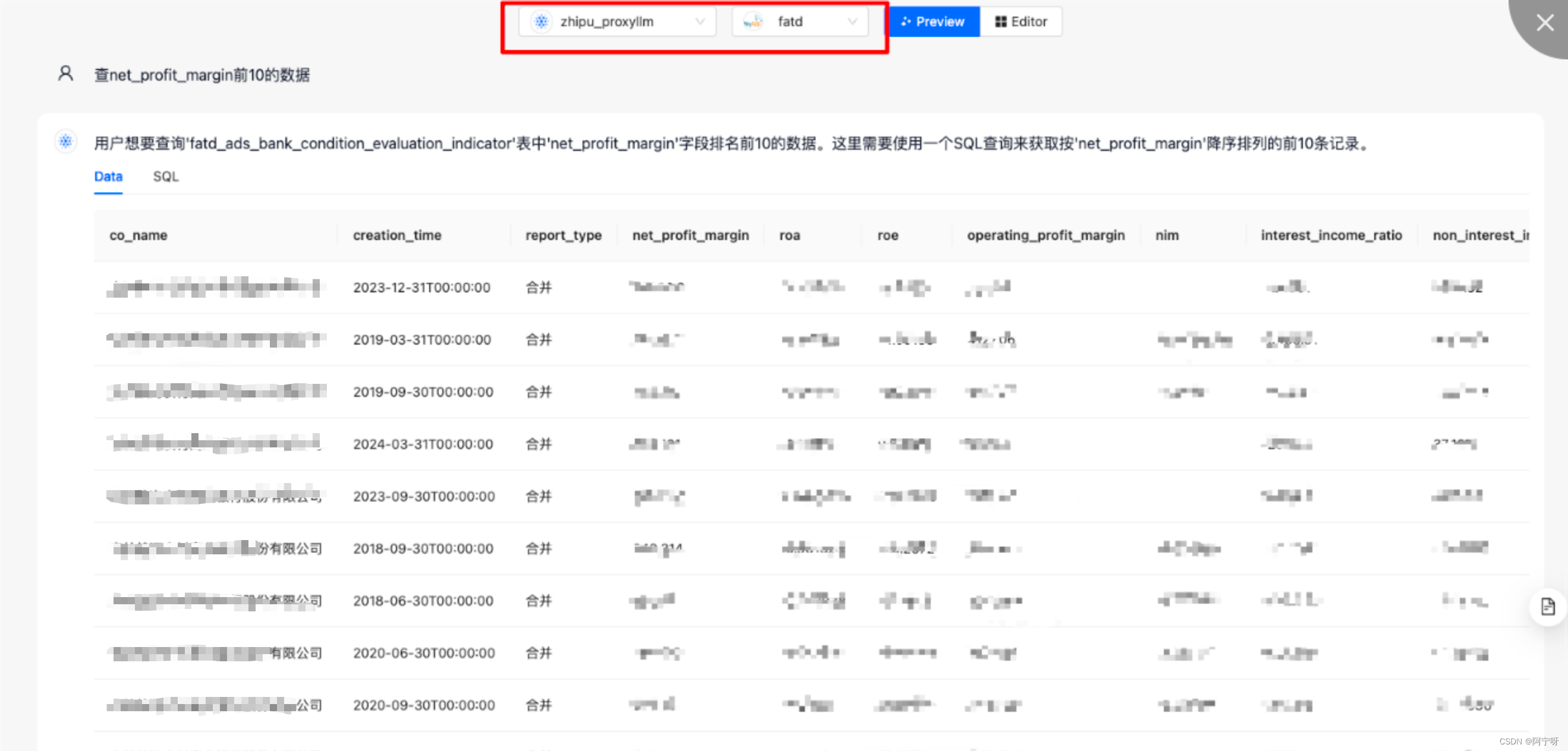Open the SQL tab
The image size is (1568, 751).
166,176
